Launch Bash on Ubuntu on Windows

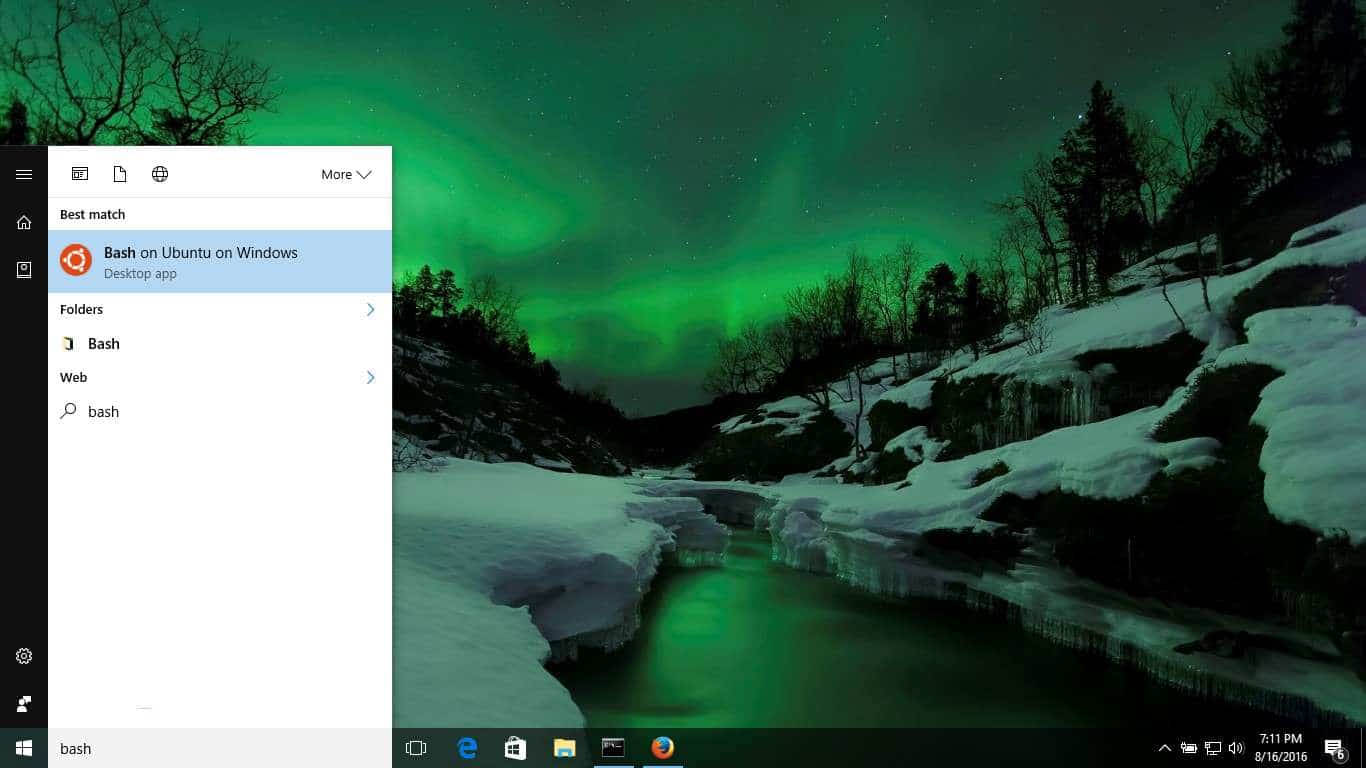click(220, 262)
